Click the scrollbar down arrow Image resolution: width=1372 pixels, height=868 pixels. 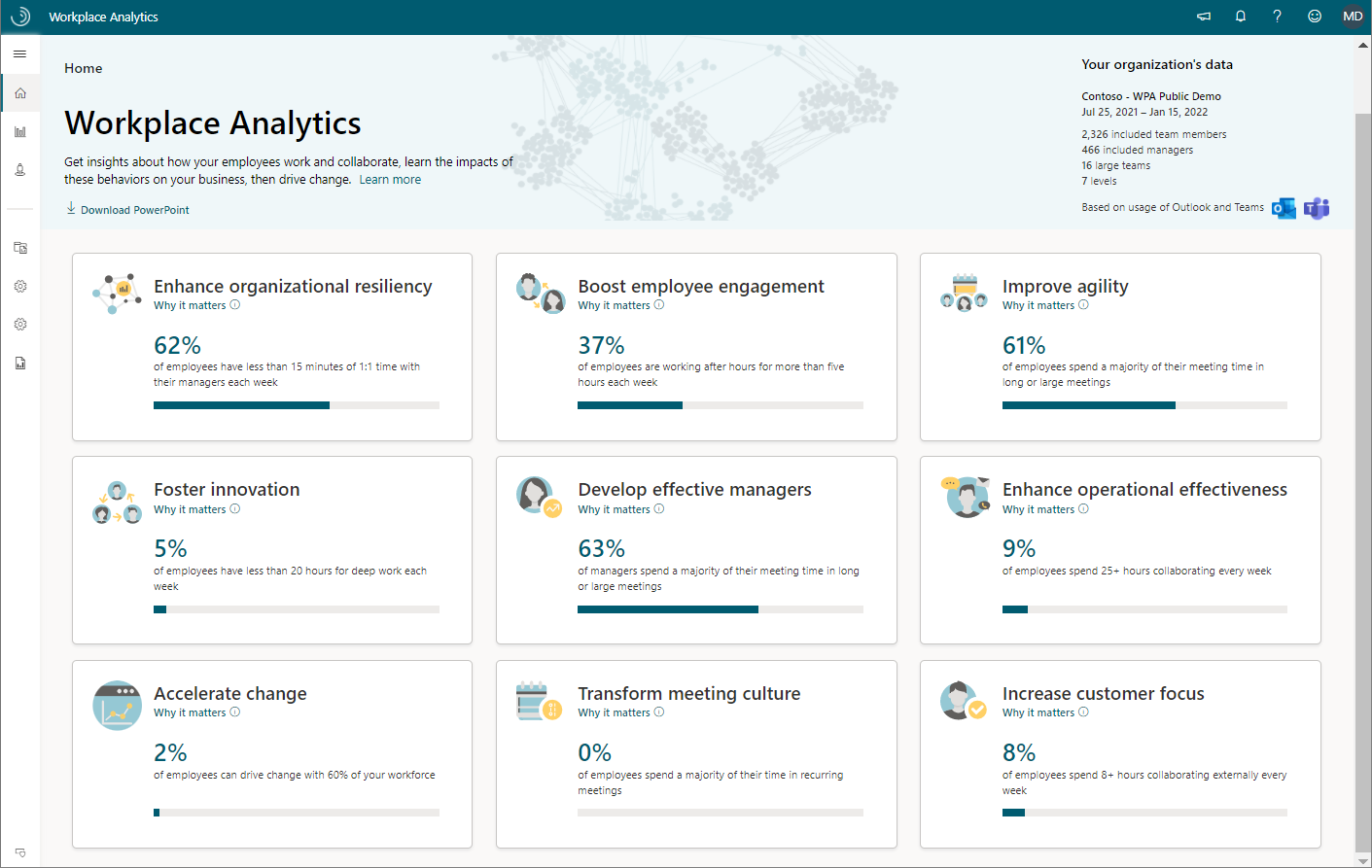pos(1363,860)
